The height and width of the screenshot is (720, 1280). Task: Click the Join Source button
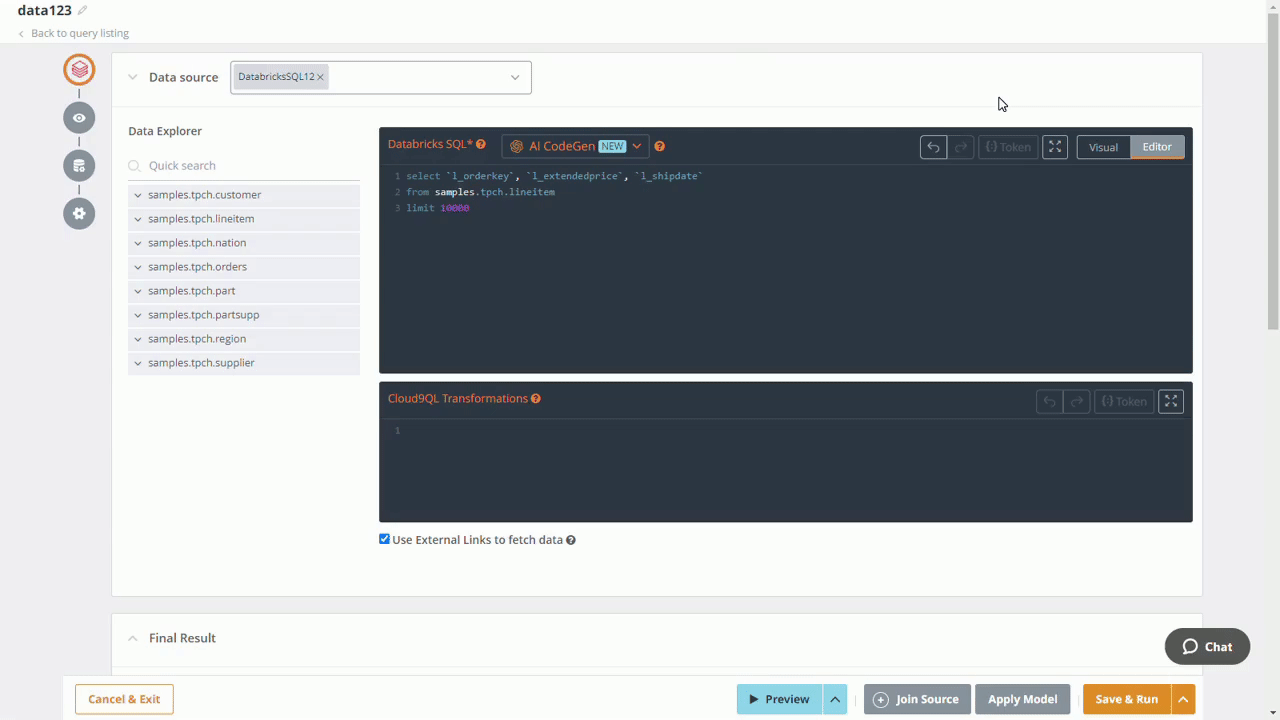[917, 699]
